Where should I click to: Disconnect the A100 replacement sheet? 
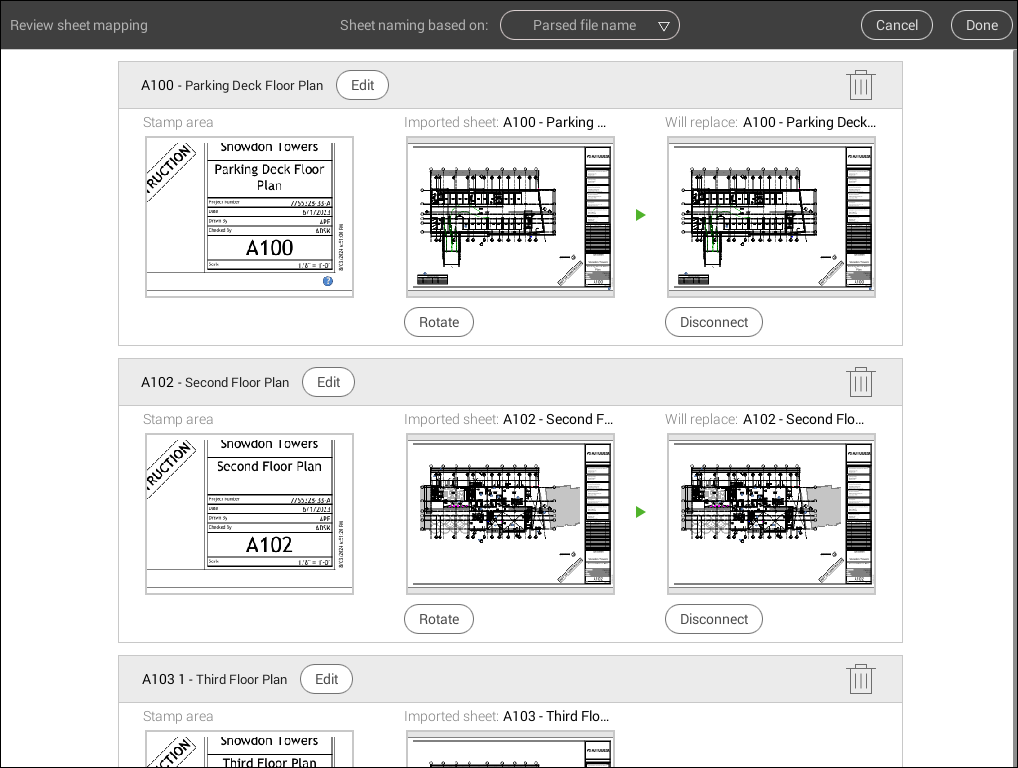click(714, 322)
